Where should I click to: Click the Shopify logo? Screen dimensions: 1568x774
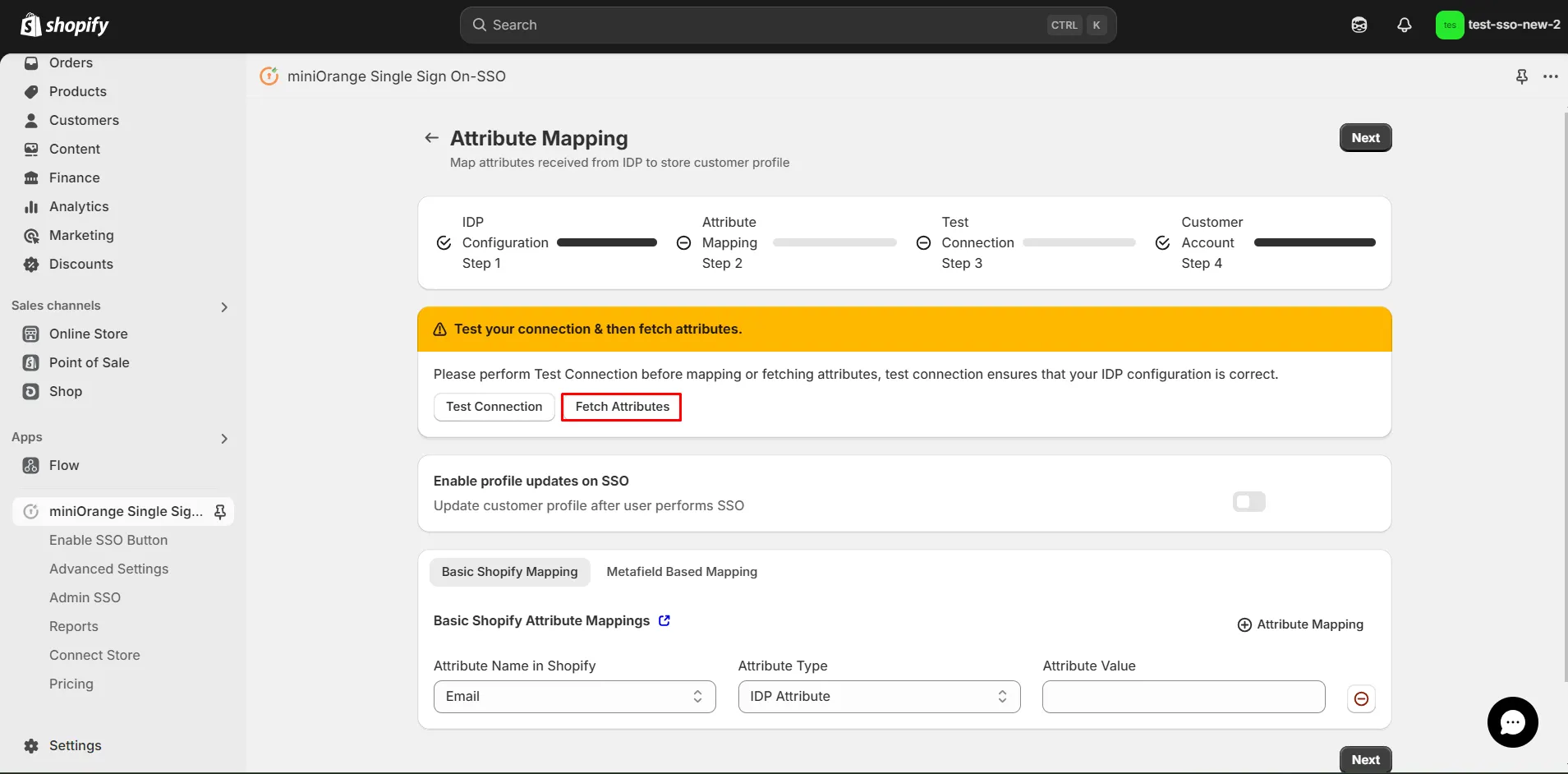click(x=64, y=25)
